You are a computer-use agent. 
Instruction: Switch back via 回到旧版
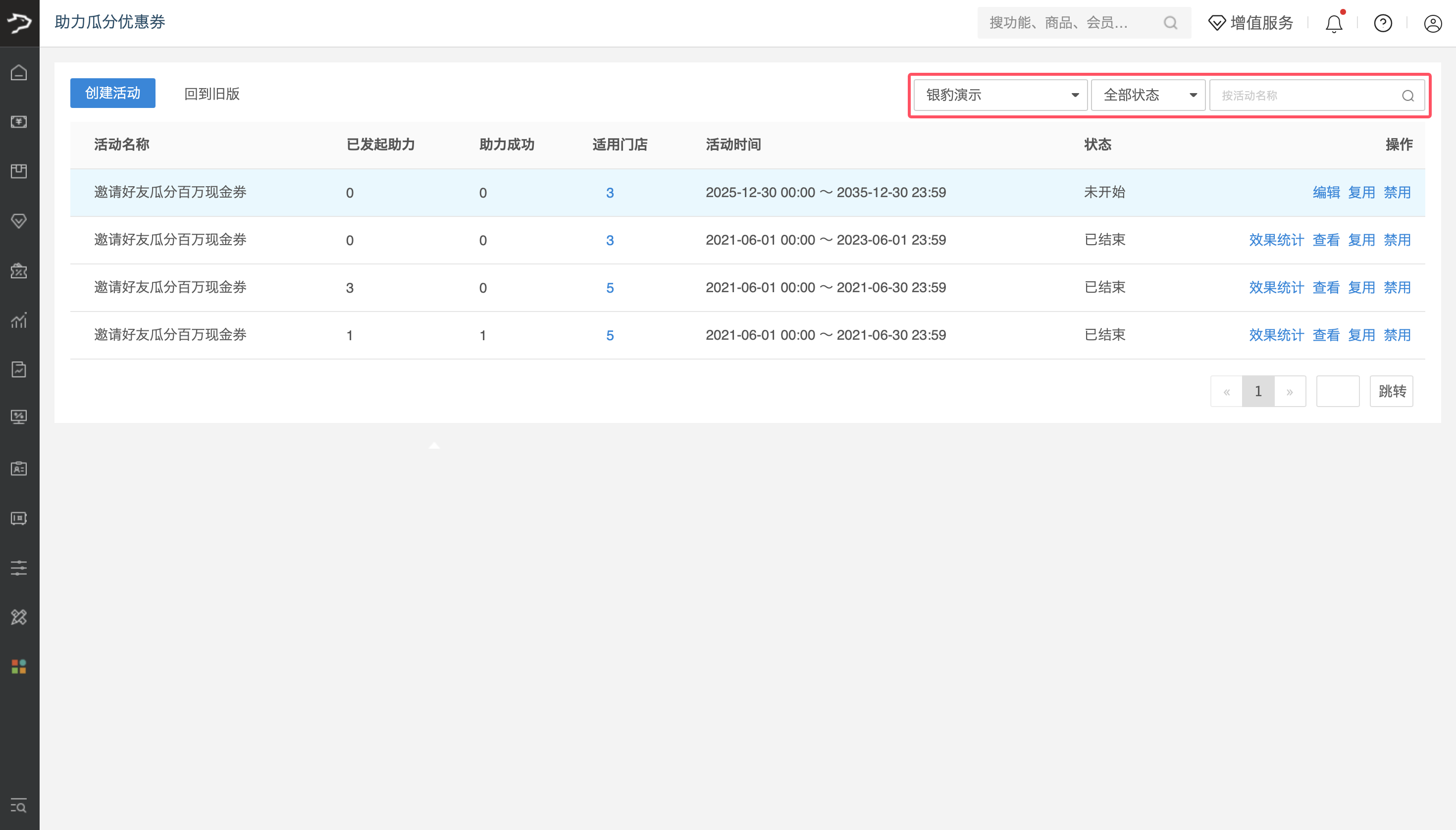[211, 94]
